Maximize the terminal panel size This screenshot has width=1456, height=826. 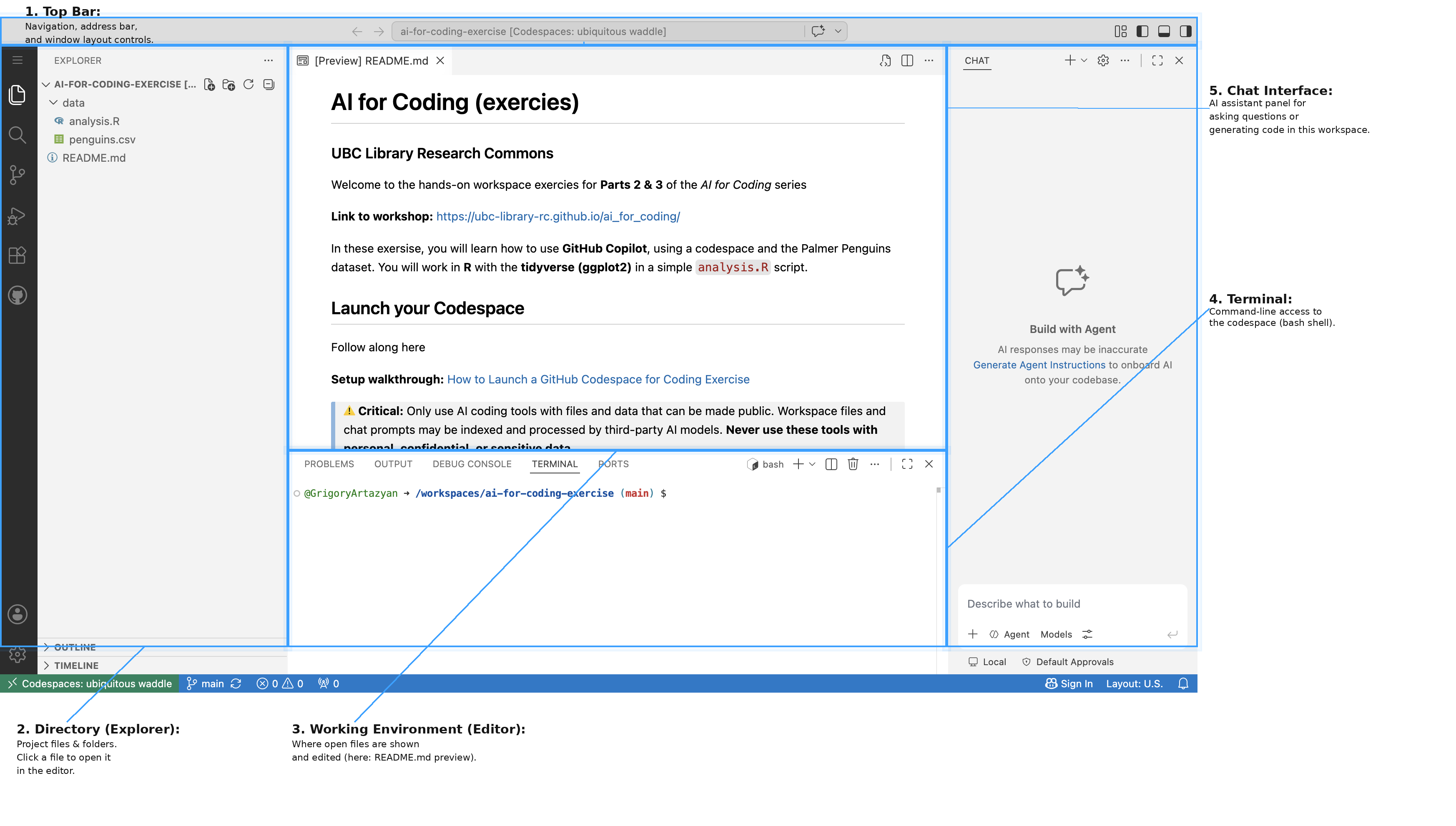tap(907, 464)
